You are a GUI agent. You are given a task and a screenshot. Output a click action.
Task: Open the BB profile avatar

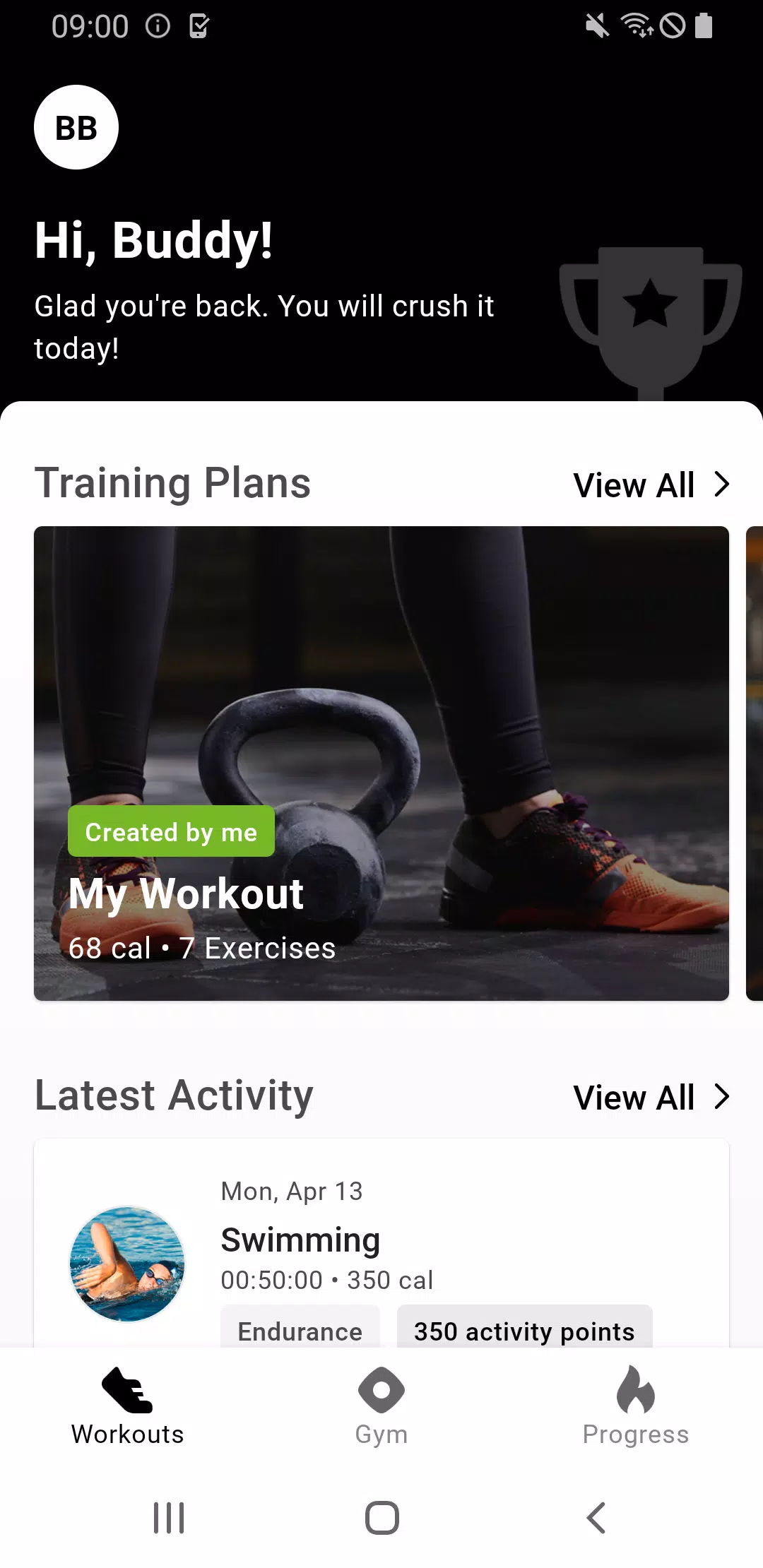click(76, 127)
